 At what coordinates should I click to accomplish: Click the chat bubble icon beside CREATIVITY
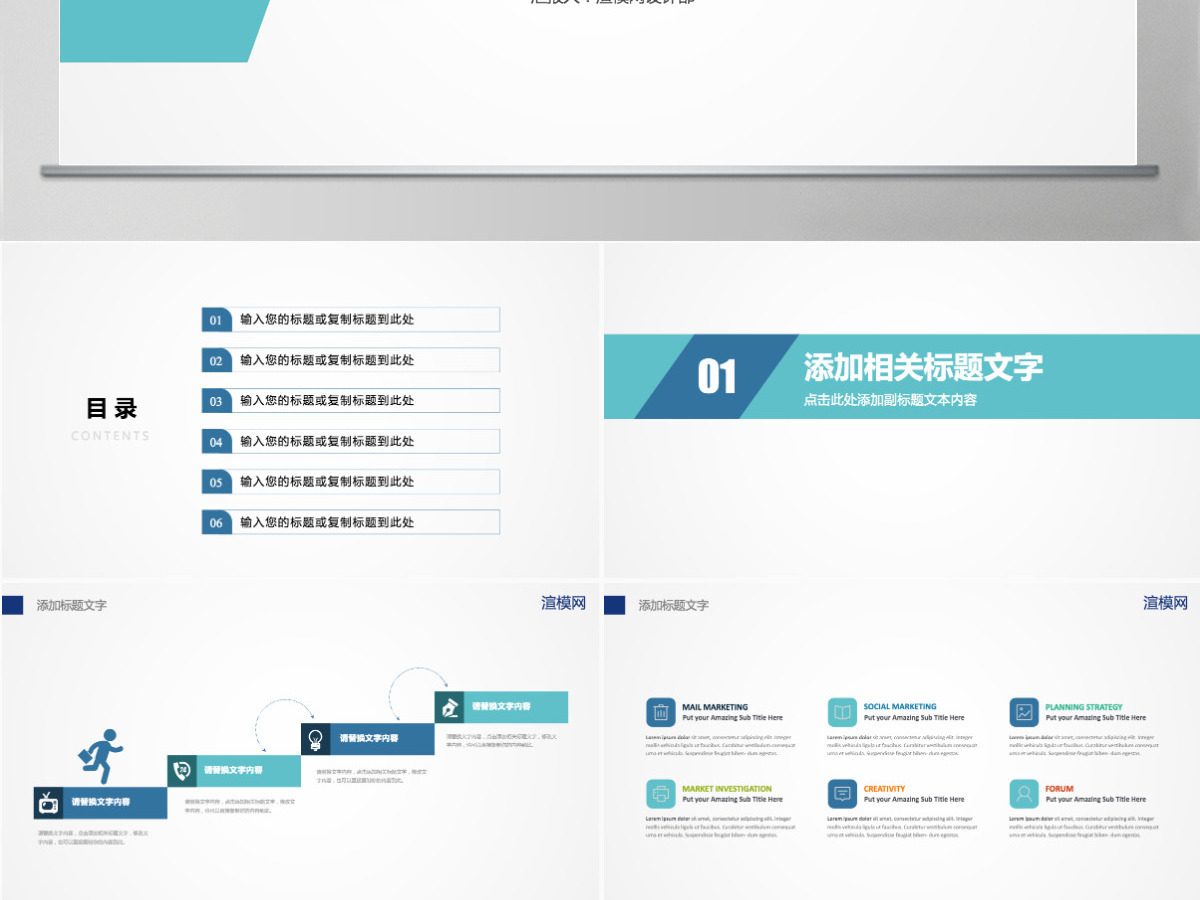point(843,794)
